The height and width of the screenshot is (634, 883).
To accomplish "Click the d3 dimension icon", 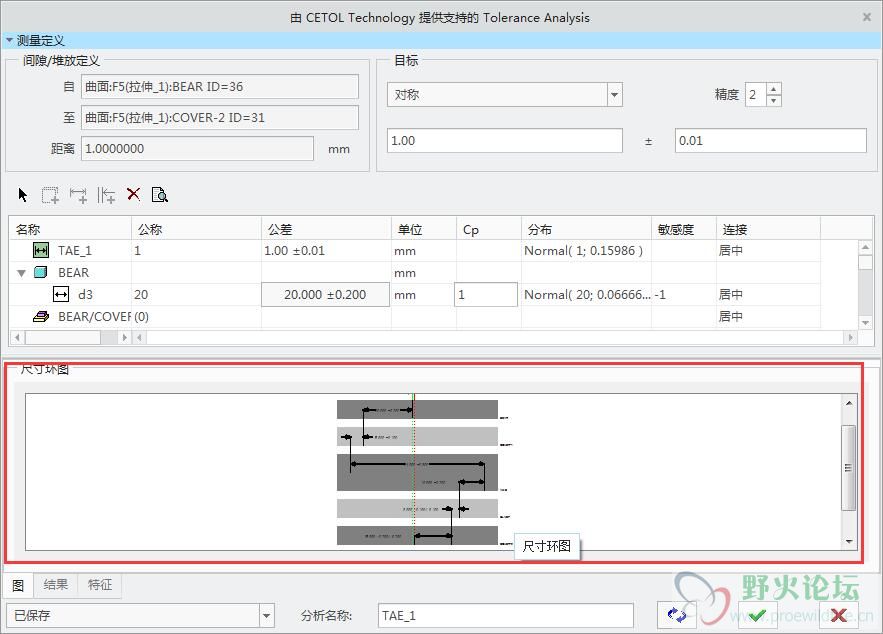I will tap(61, 294).
